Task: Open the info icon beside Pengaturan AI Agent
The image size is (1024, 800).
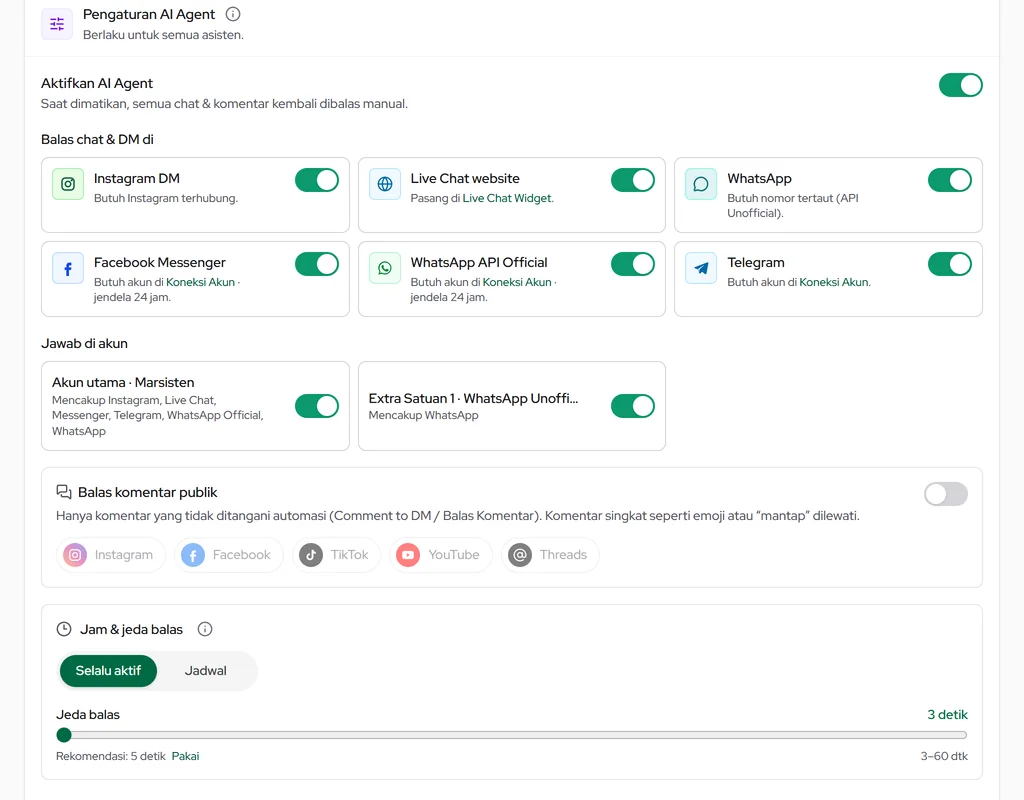Action: 232,14
